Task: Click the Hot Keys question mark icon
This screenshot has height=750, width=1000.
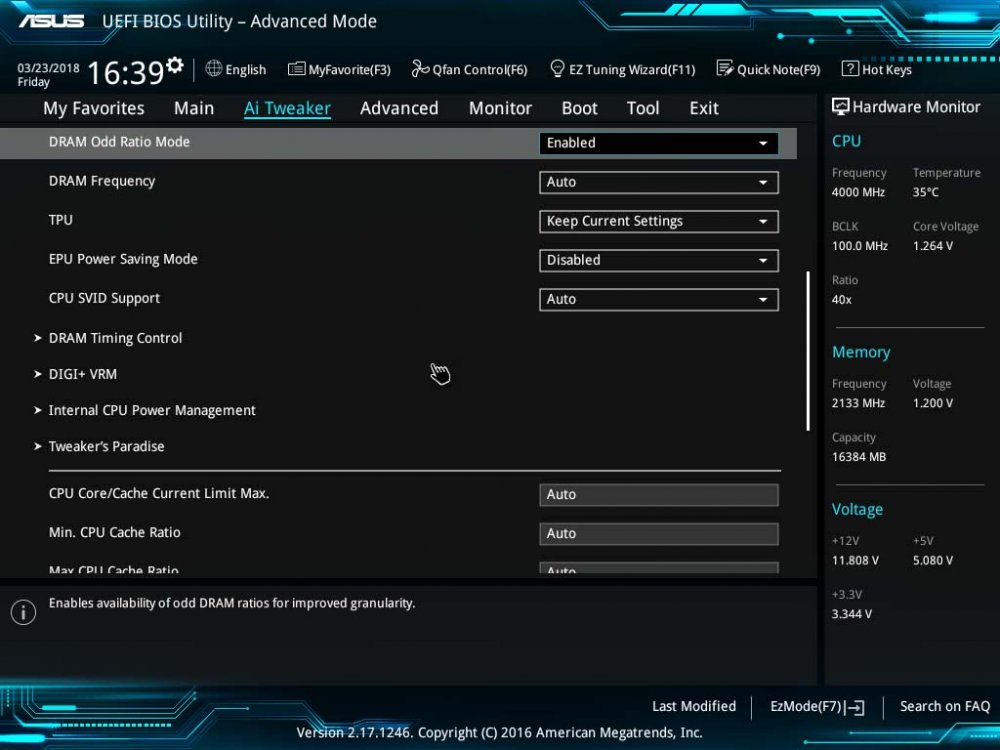Action: coord(849,68)
